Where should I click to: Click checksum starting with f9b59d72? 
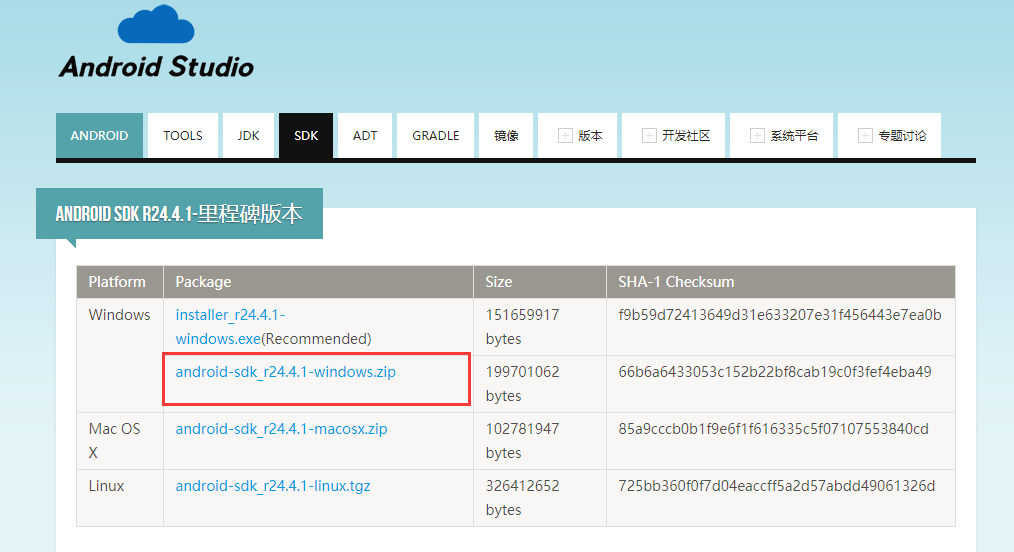780,315
